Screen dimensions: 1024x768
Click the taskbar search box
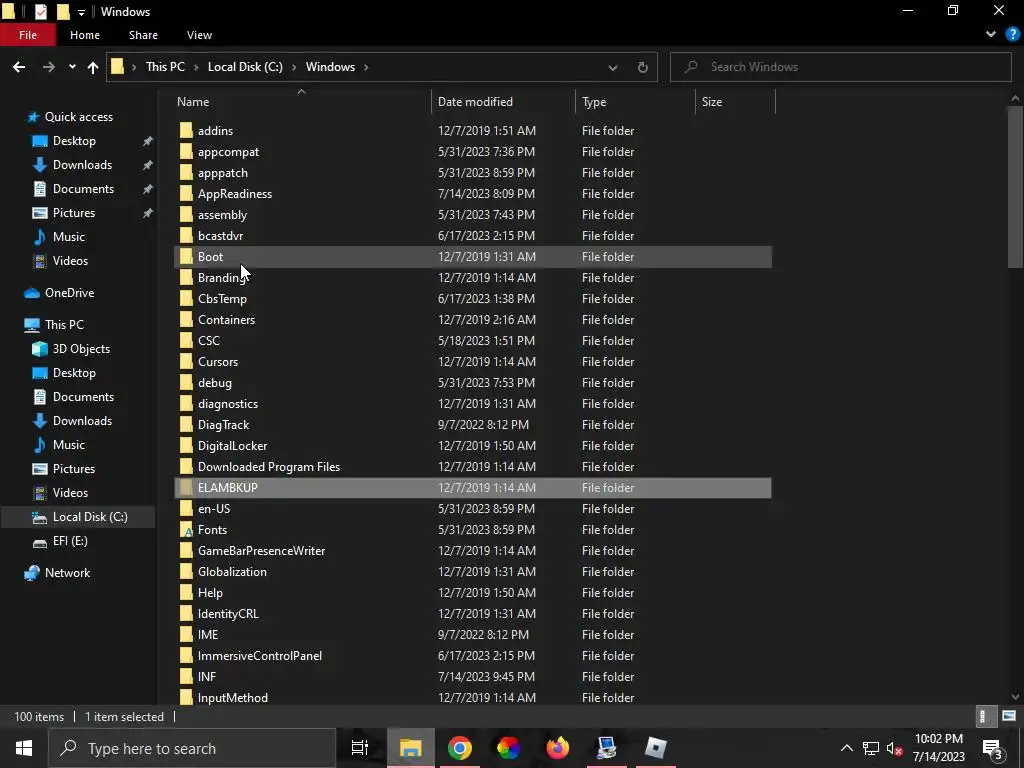coord(192,748)
